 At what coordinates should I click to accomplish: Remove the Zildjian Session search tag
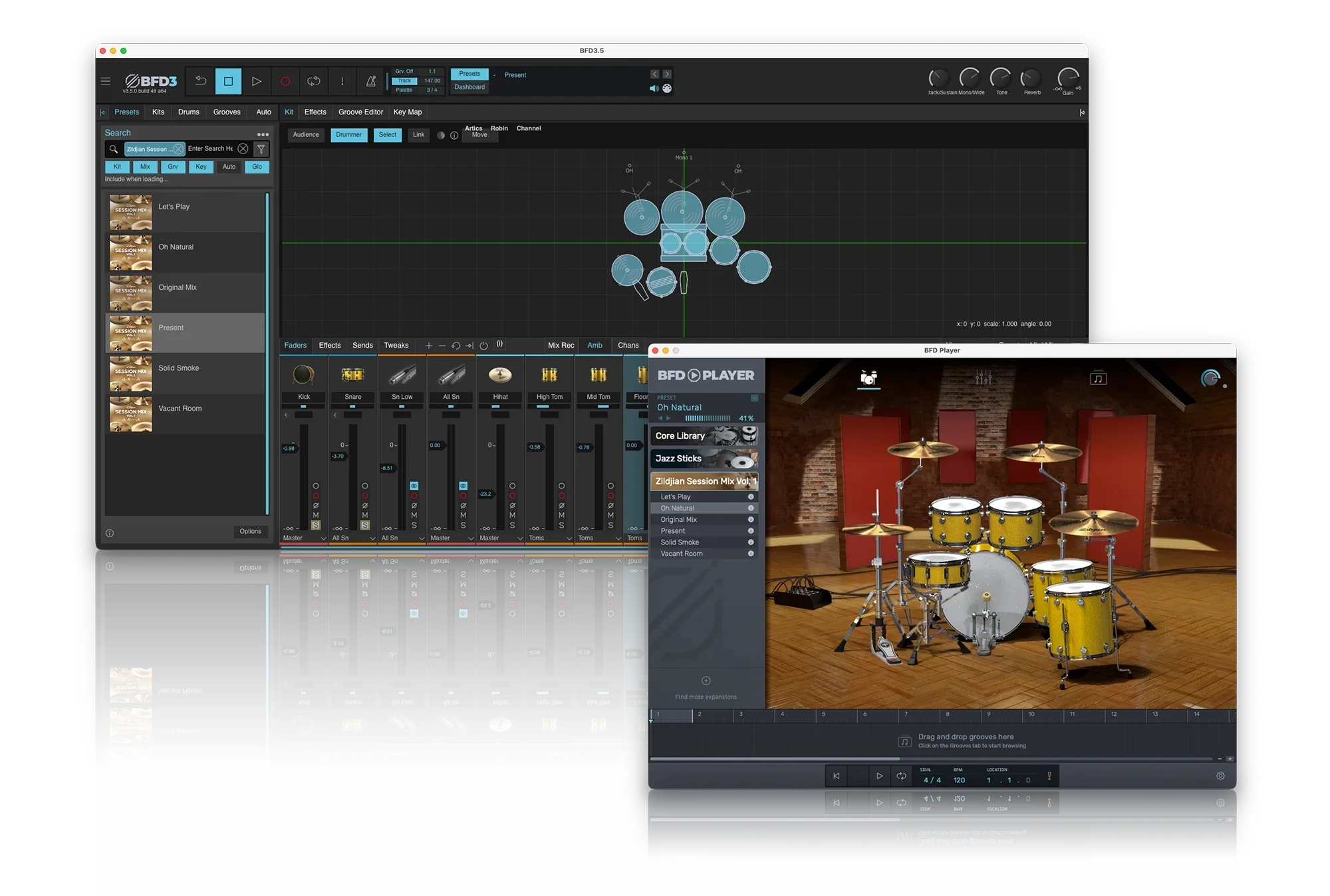pyautogui.click(x=178, y=150)
